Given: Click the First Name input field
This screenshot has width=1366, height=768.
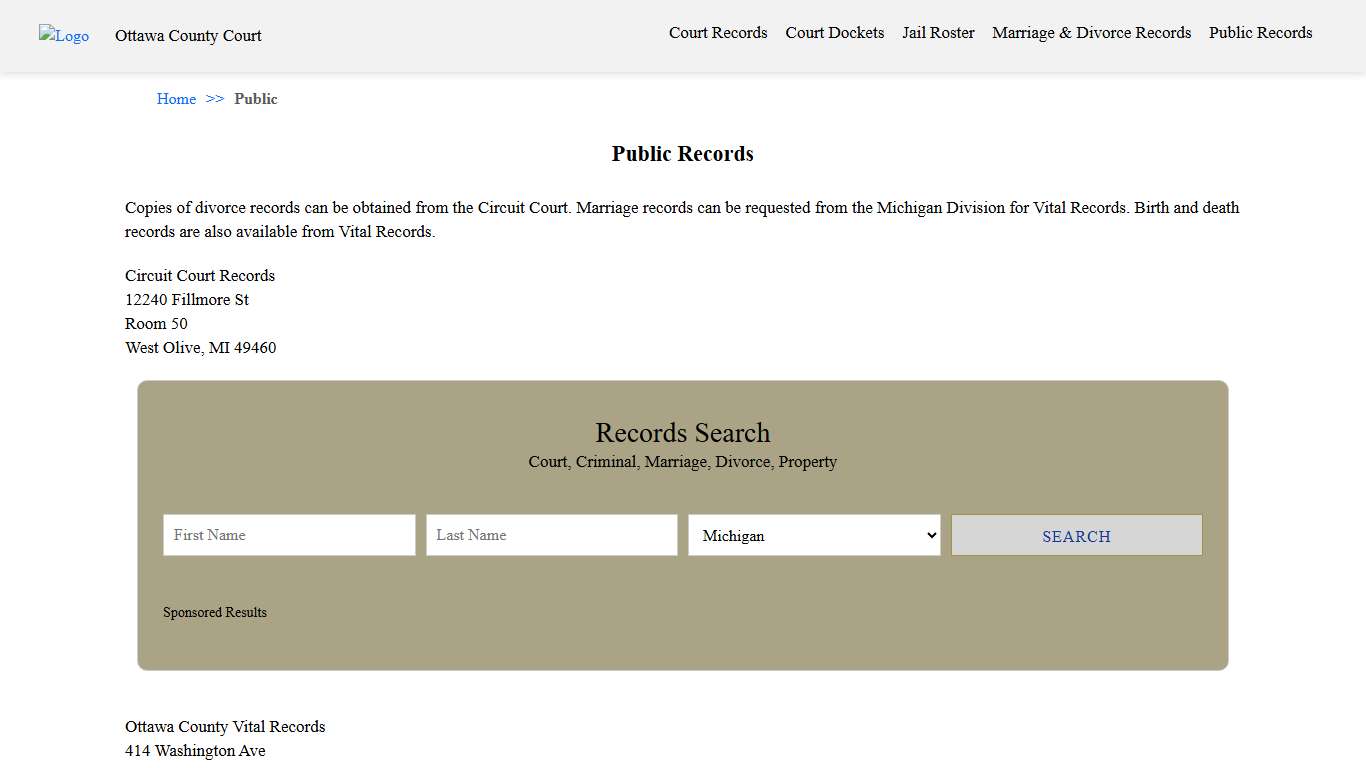Looking at the screenshot, I should 288,535.
